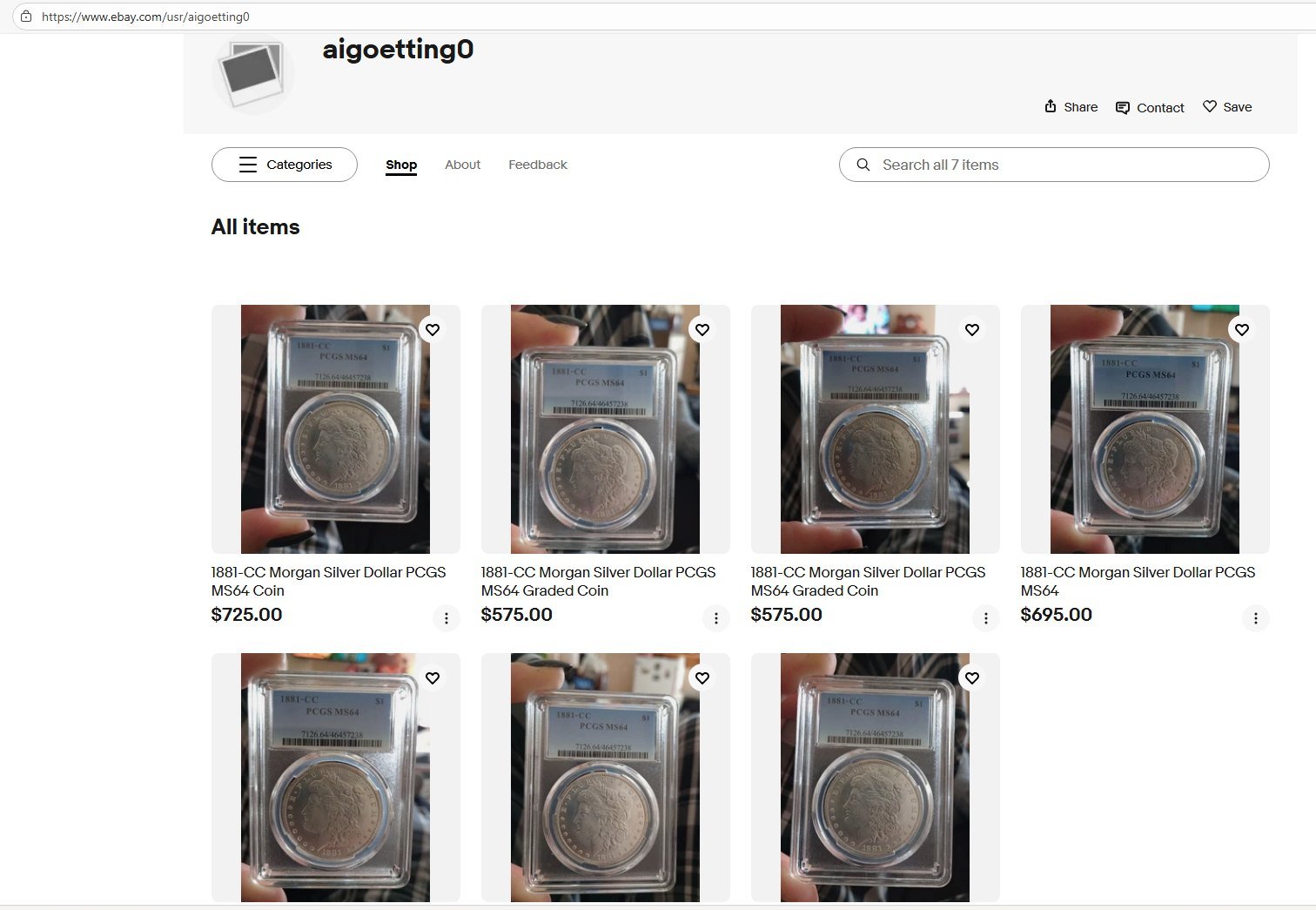This screenshot has width=1316, height=910.
Task: Open 1881-CC Morgan Silver Dollar PCGS MS64 Coin title
Action: coord(328,581)
